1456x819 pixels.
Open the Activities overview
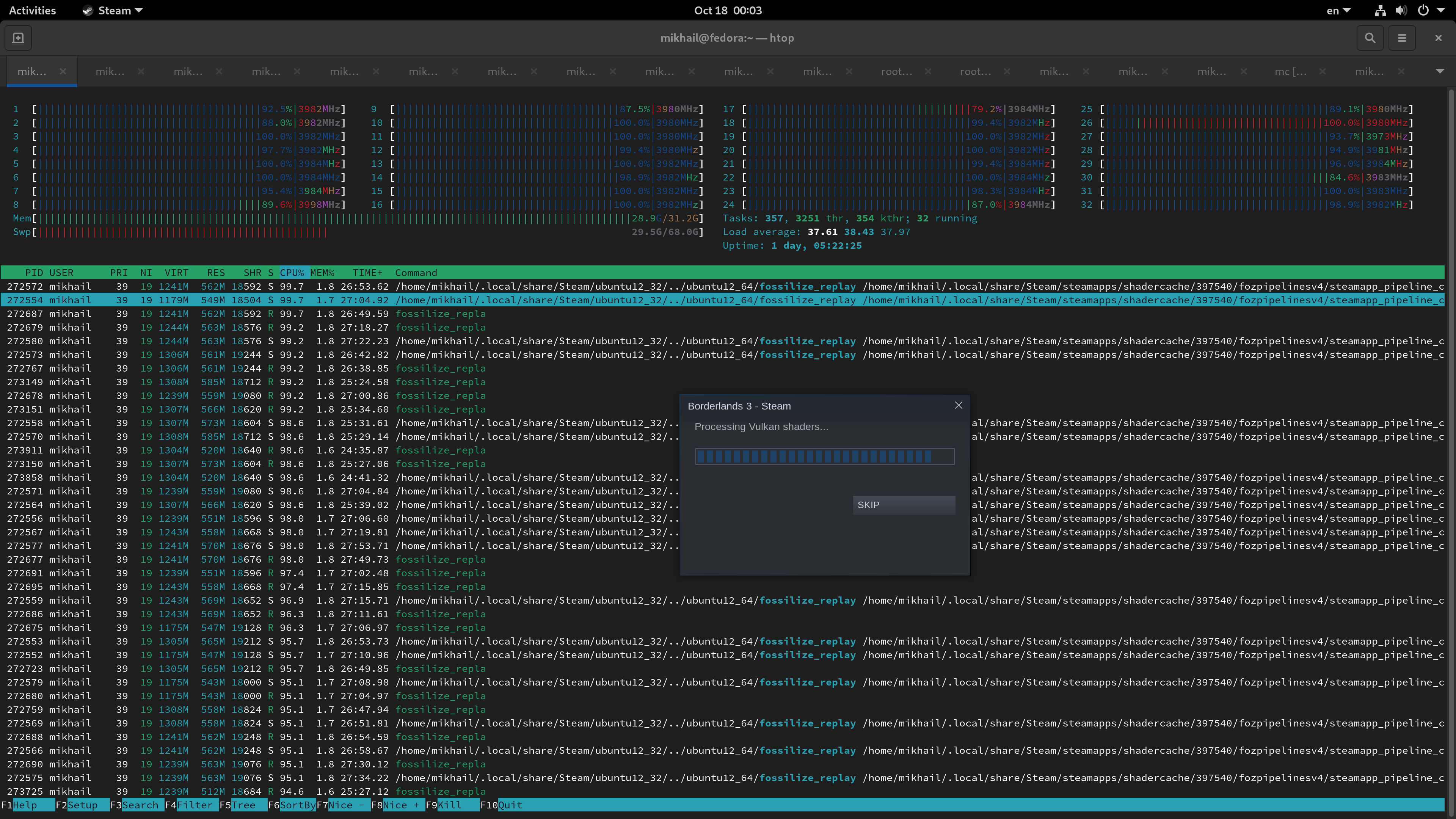coord(32,10)
